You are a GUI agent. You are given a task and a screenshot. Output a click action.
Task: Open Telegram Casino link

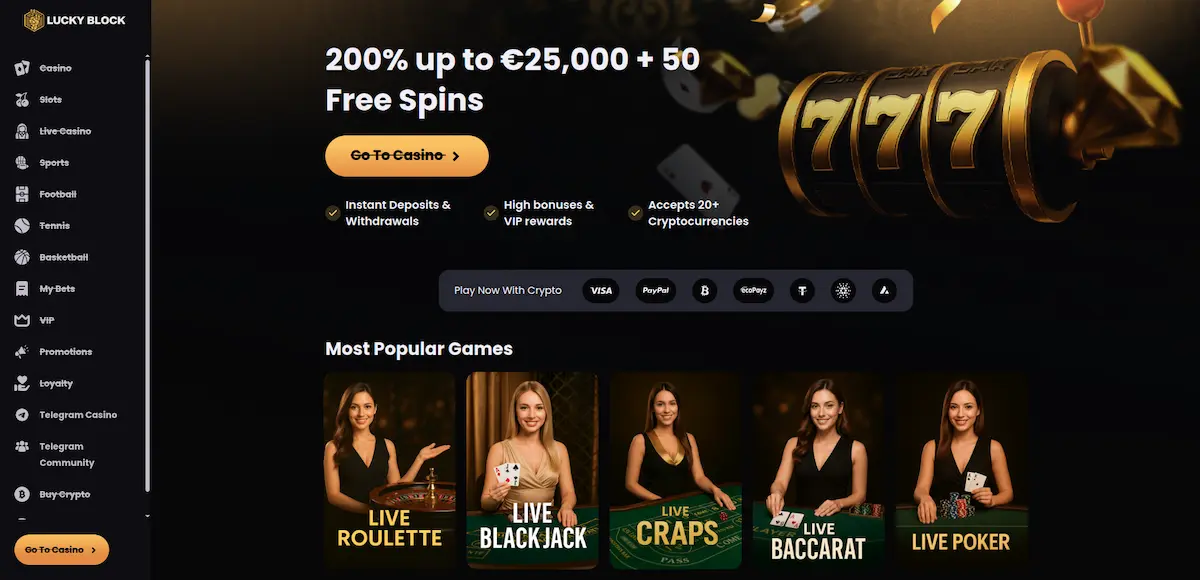click(x=66, y=415)
